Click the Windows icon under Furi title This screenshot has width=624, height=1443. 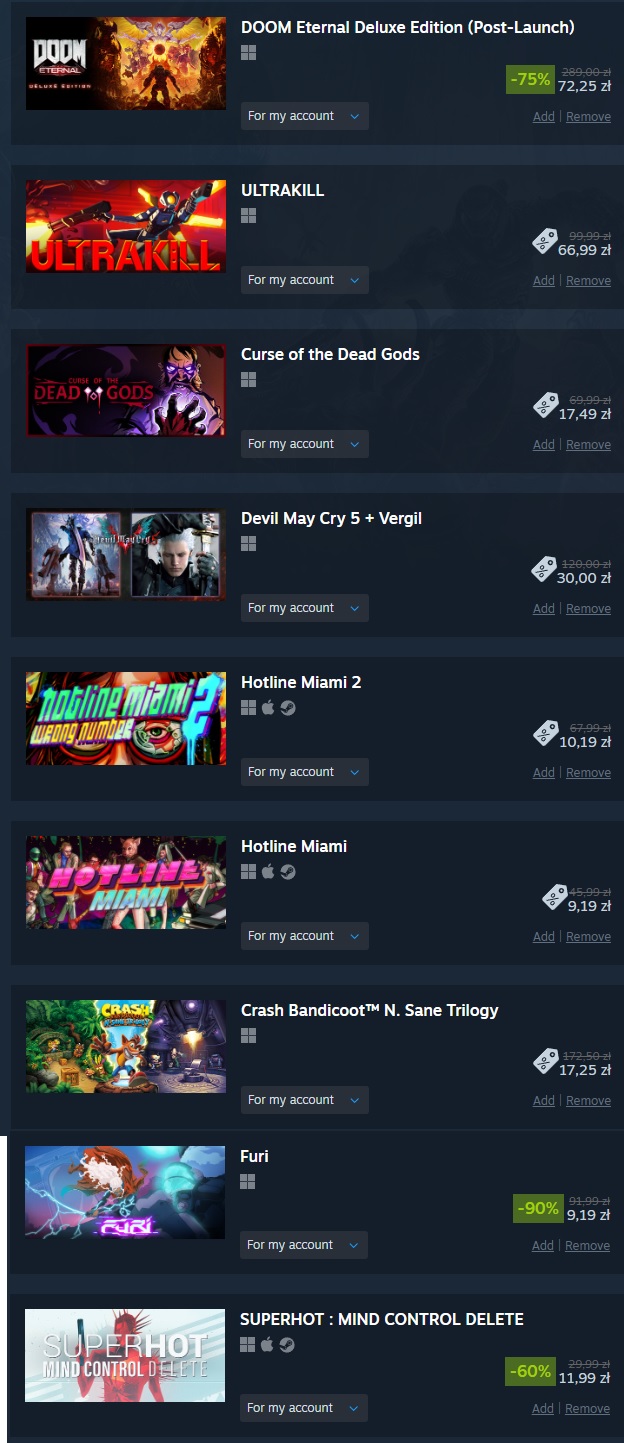pos(247,1182)
